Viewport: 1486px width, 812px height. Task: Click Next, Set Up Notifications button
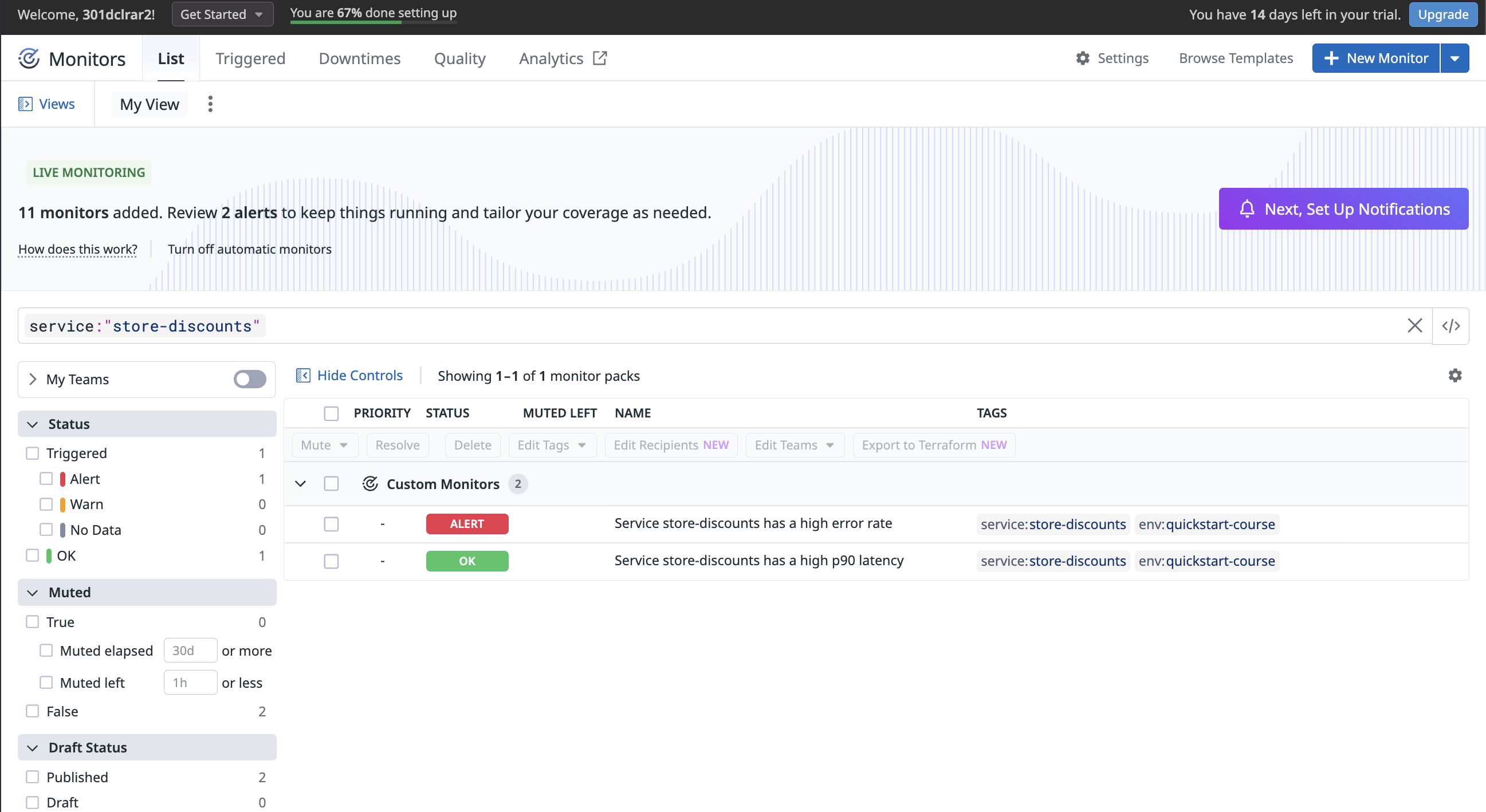pos(1343,209)
